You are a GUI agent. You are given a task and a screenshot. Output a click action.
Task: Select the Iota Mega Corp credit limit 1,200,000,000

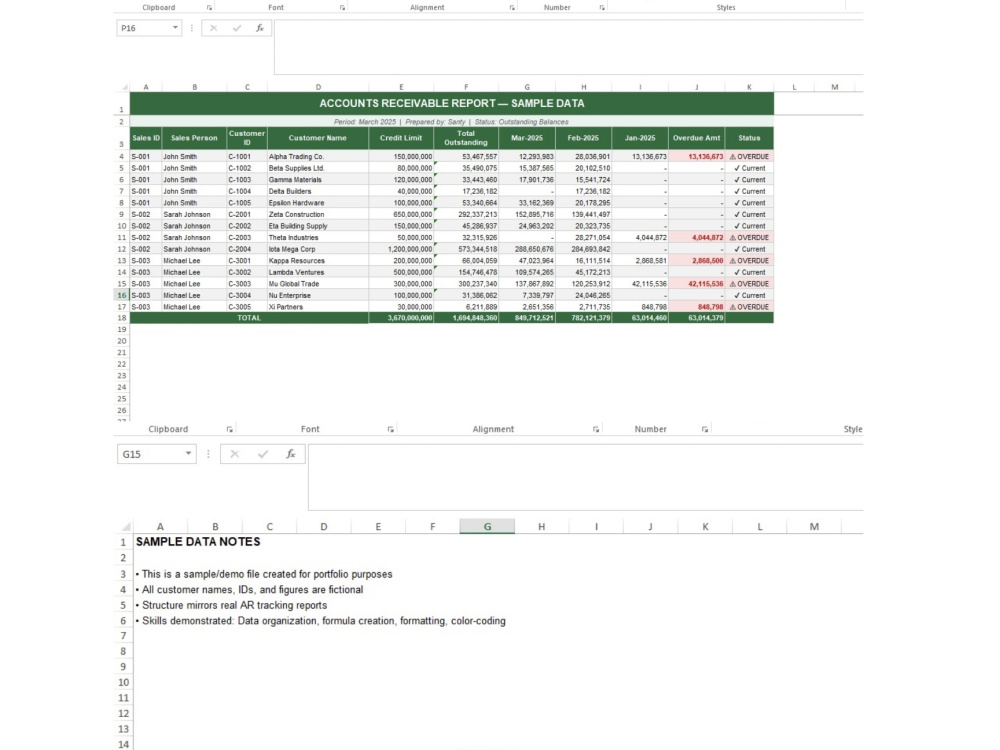coord(401,249)
